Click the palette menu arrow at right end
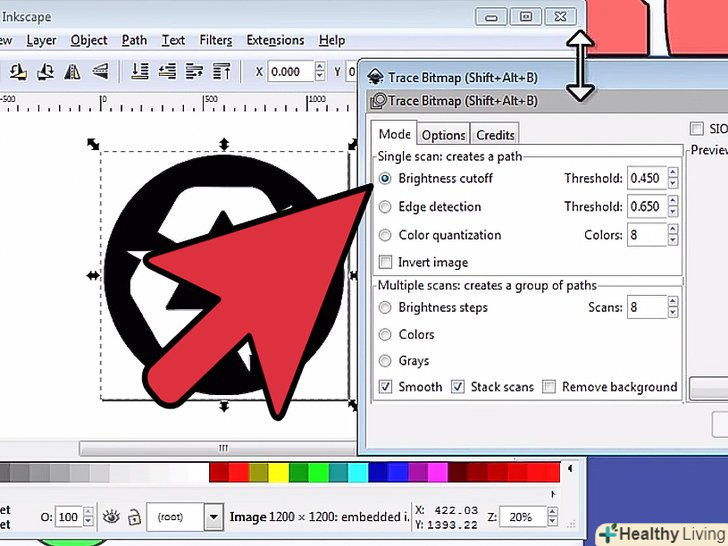Image resolution: width=728 pixels, height=546 pixels. click(570, 468)
